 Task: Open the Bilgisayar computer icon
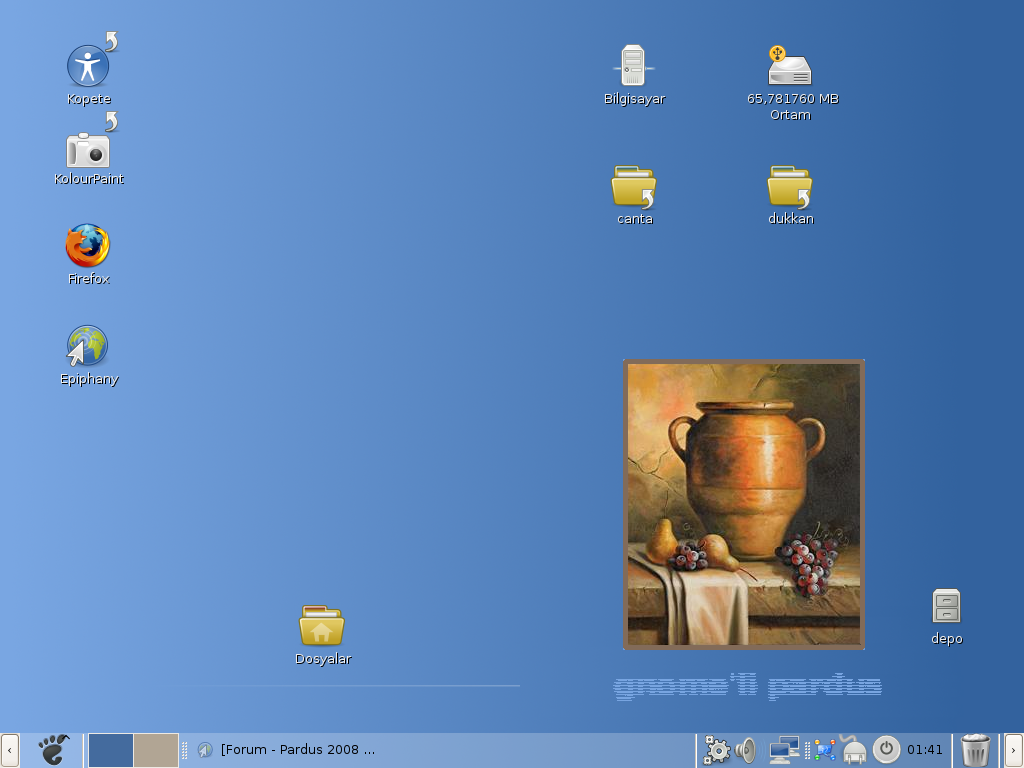[633, 67]
